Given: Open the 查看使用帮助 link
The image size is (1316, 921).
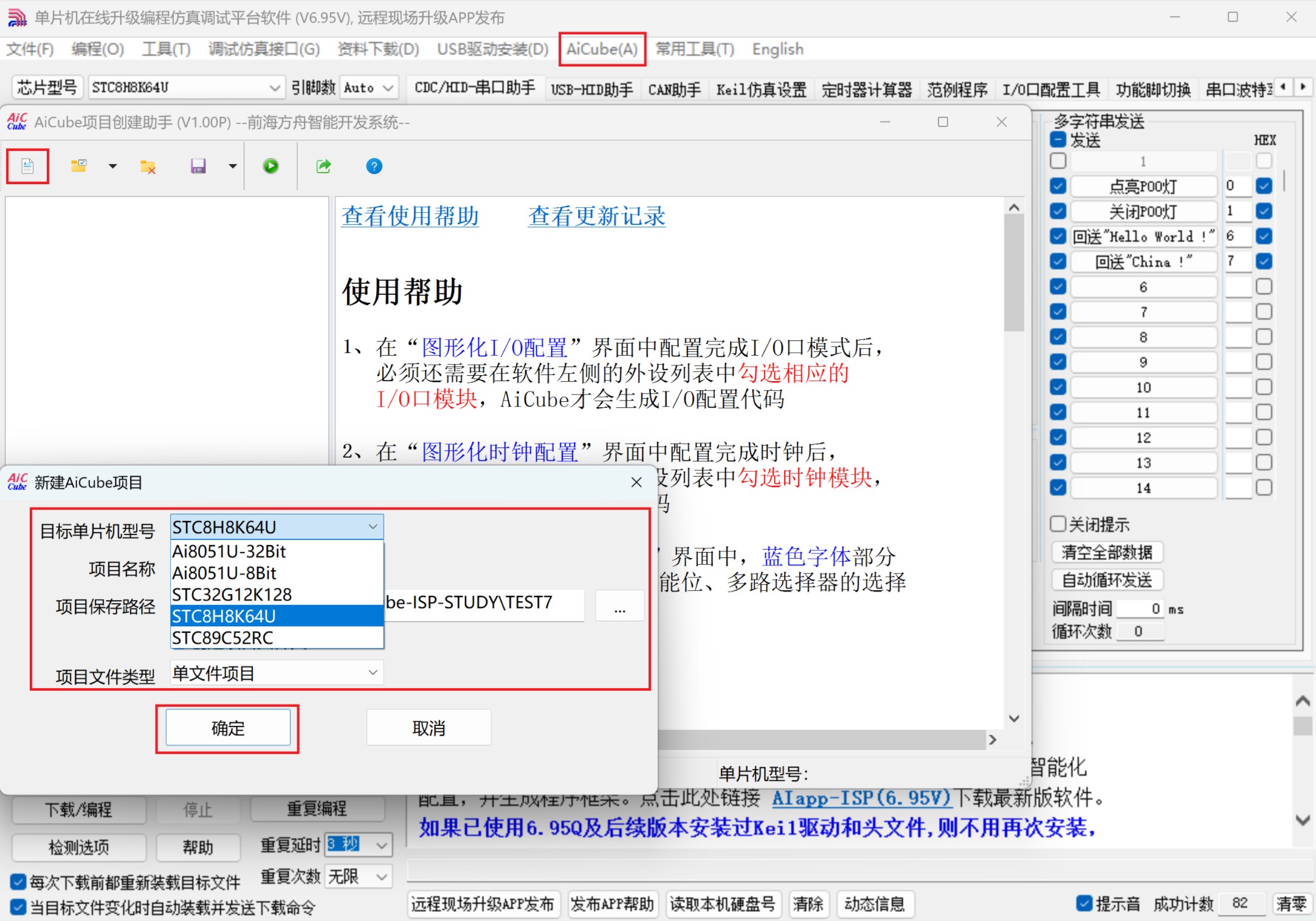Looking at the screenshot, I should click(410, 216).
